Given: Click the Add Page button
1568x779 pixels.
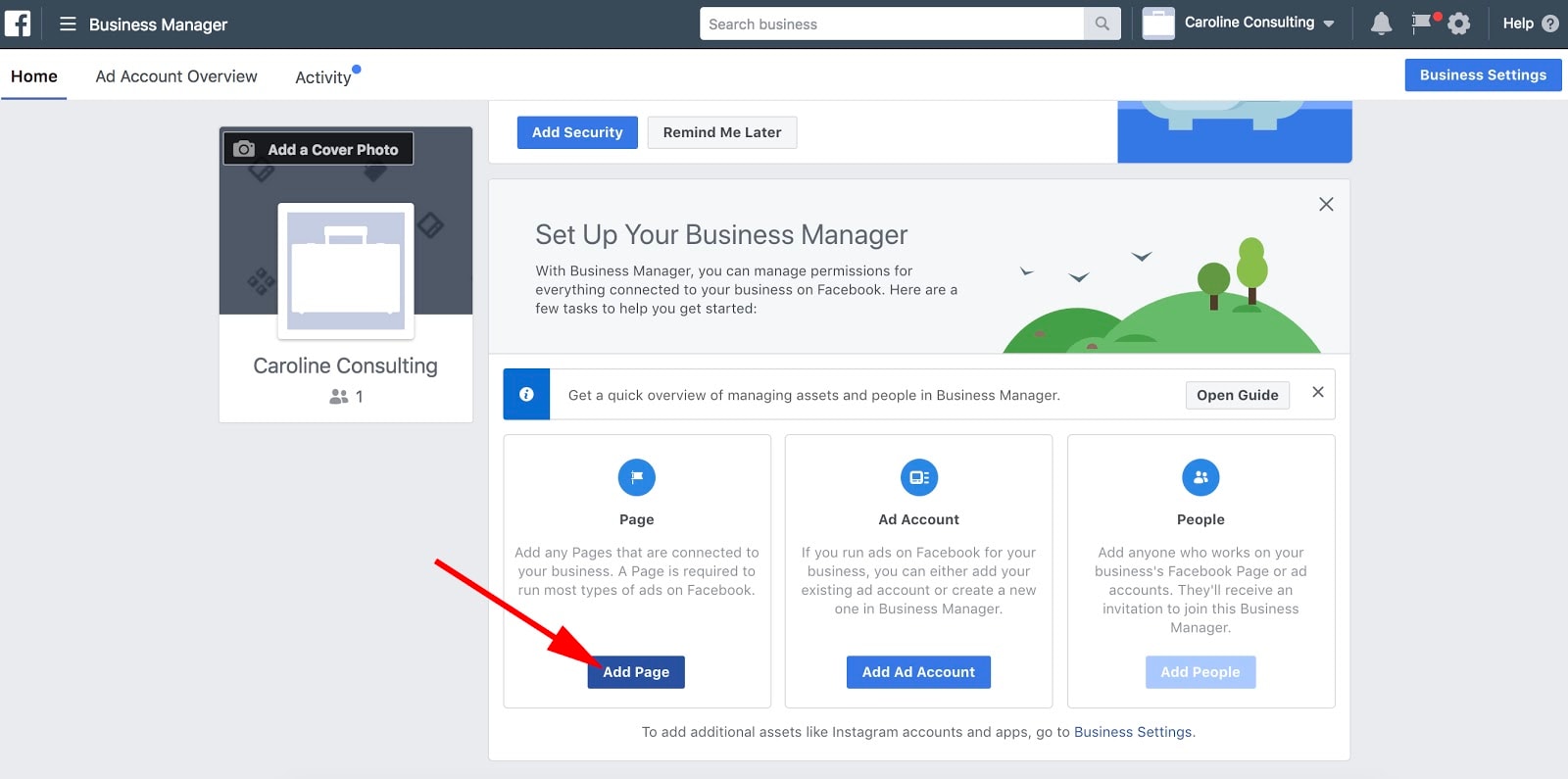Looking at the screenshot, I should pos(636,672).
